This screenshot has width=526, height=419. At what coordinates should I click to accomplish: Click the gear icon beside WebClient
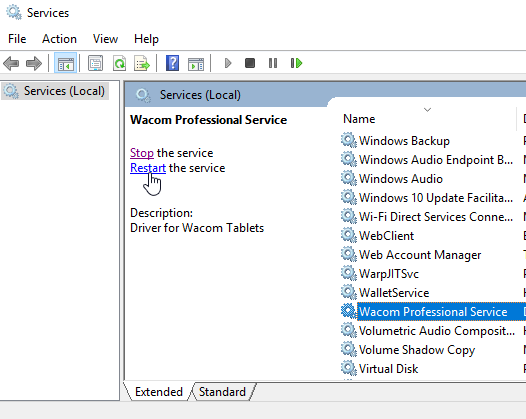point(349,235)
